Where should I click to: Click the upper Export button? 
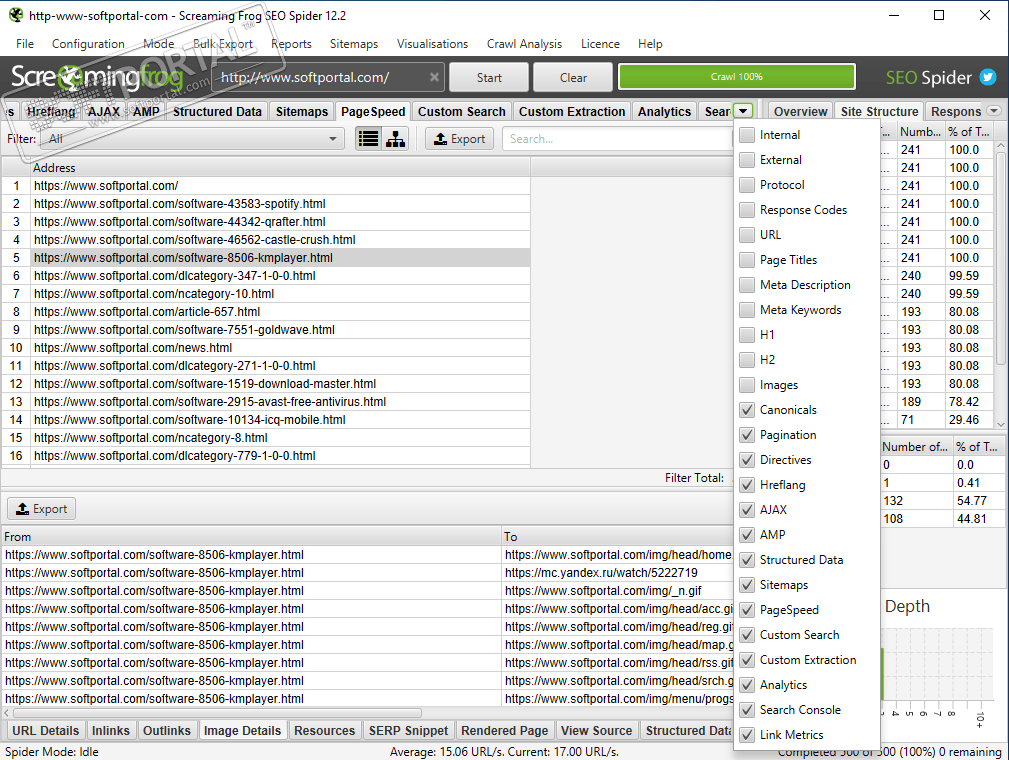[x=459, y=138]
